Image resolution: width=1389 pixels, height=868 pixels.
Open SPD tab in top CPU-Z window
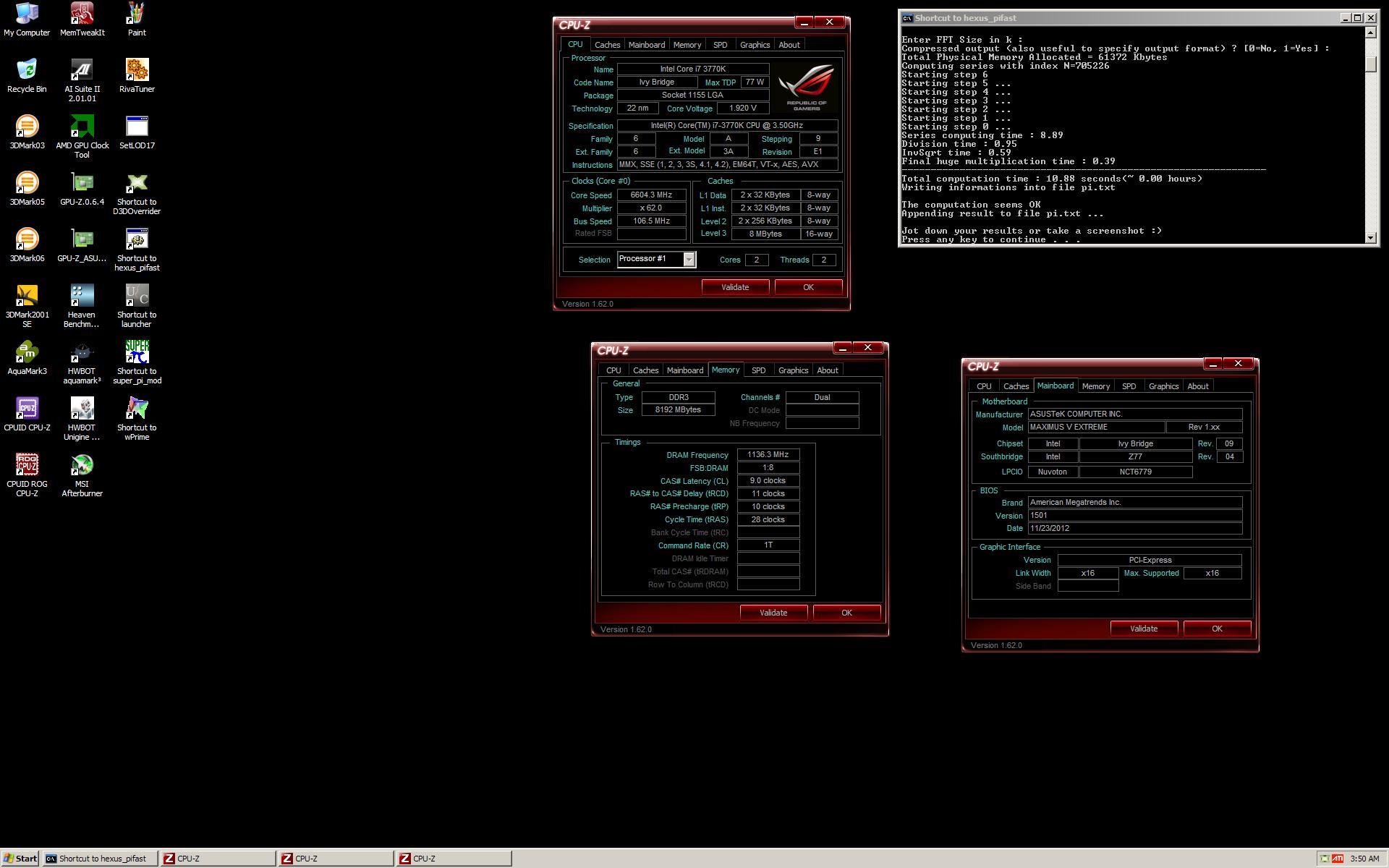click(x=720, y=45)
